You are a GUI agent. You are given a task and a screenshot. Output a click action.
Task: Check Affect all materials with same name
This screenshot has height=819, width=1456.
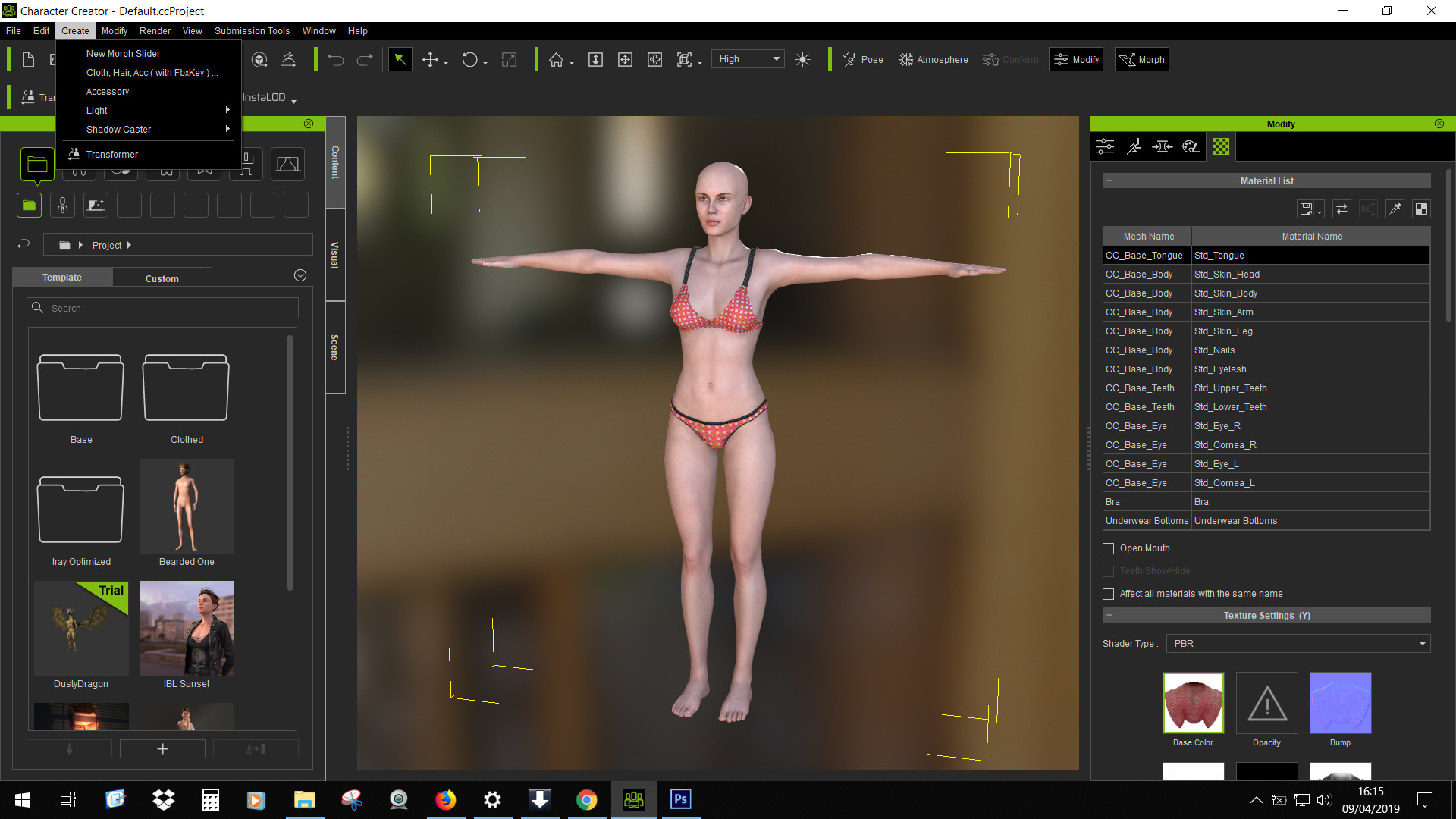tap(1108, 594)
